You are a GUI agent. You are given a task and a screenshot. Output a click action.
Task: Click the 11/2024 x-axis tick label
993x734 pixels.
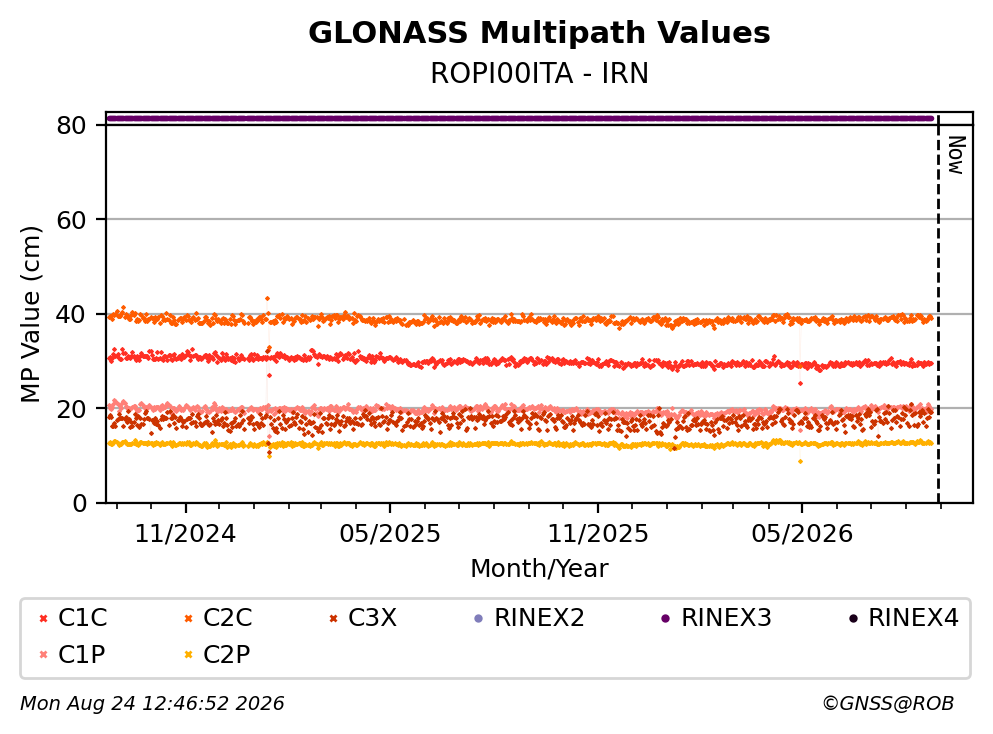(185, 534)
